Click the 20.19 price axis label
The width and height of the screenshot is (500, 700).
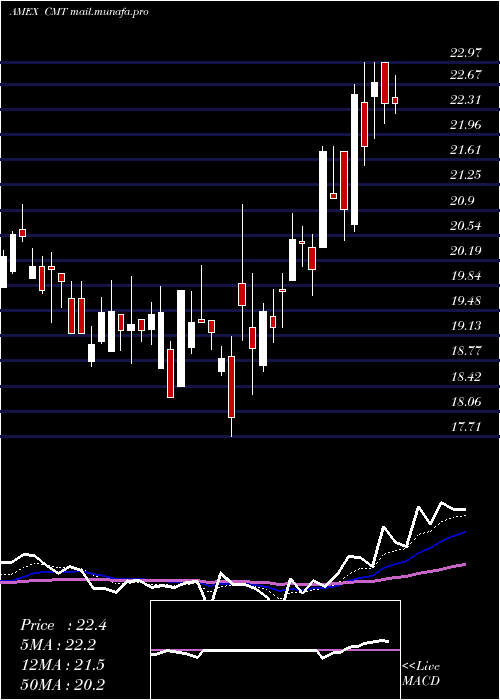coord(466,251)
